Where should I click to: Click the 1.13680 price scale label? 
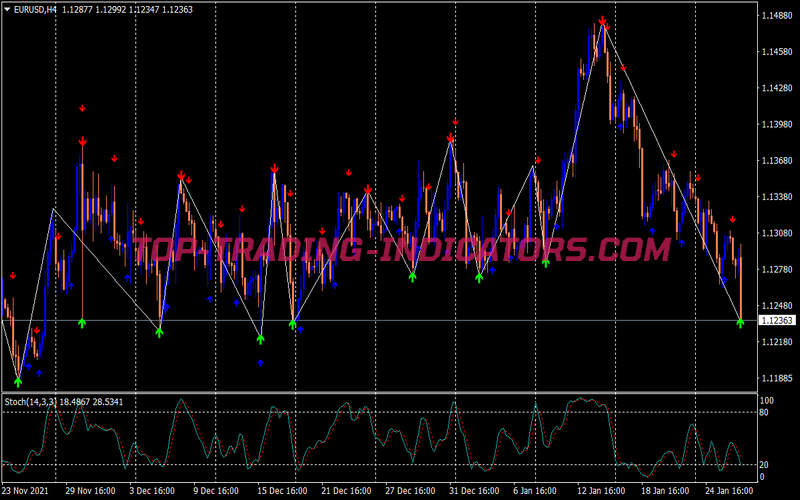(x=777, y=161)
